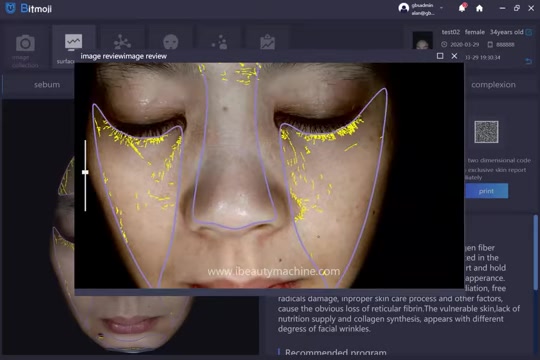Click the Bitmoji app logo
540x360 pixels.
[29, 8]
